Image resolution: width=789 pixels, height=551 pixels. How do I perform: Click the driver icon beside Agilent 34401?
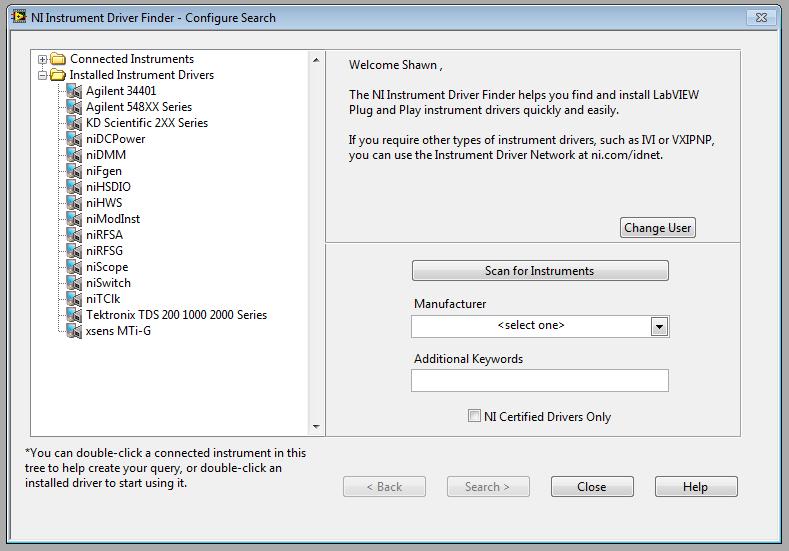pyautogui.click(x=73, y=91)
